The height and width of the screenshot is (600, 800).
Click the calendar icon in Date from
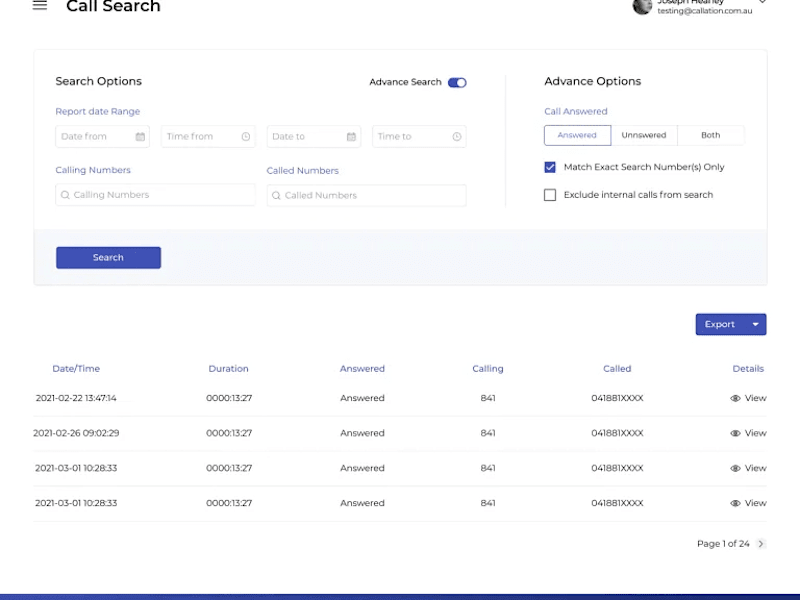140,137
